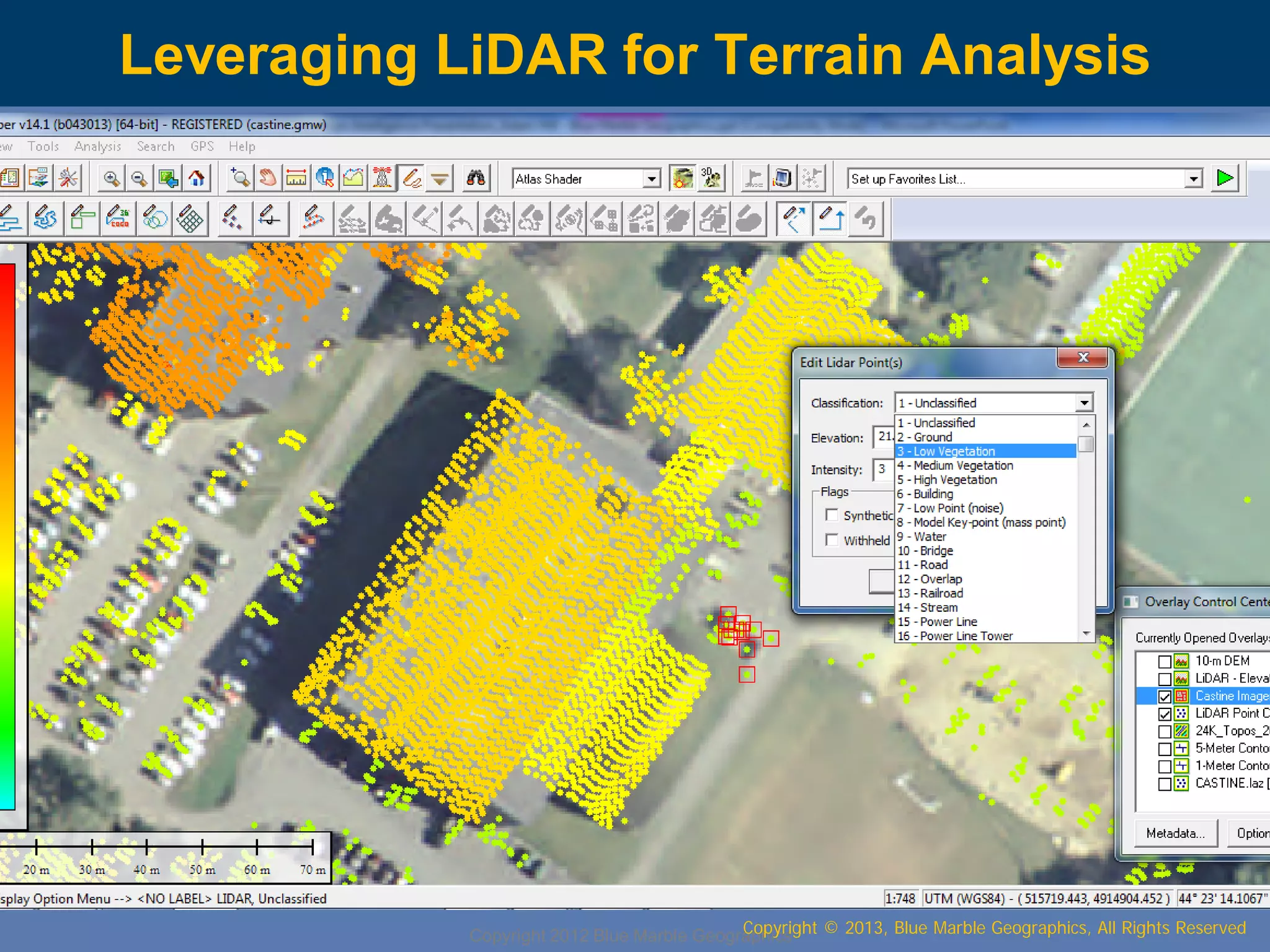1270x952 pixels.
Task: Pick '5 - High Vegetation' list entry
Action: 986,480
